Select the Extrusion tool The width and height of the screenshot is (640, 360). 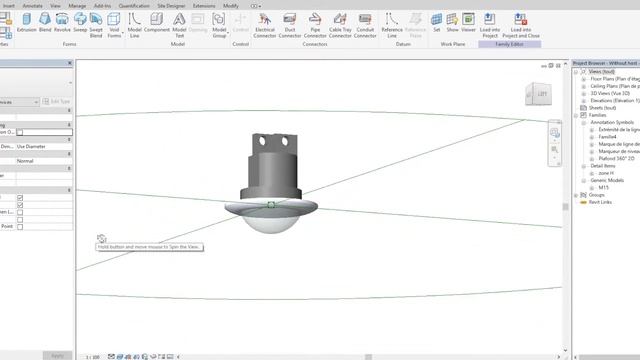point(27,22)
